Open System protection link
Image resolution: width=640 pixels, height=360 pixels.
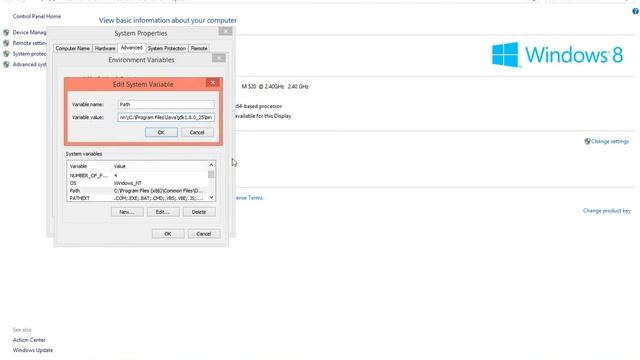pos(29,54)
